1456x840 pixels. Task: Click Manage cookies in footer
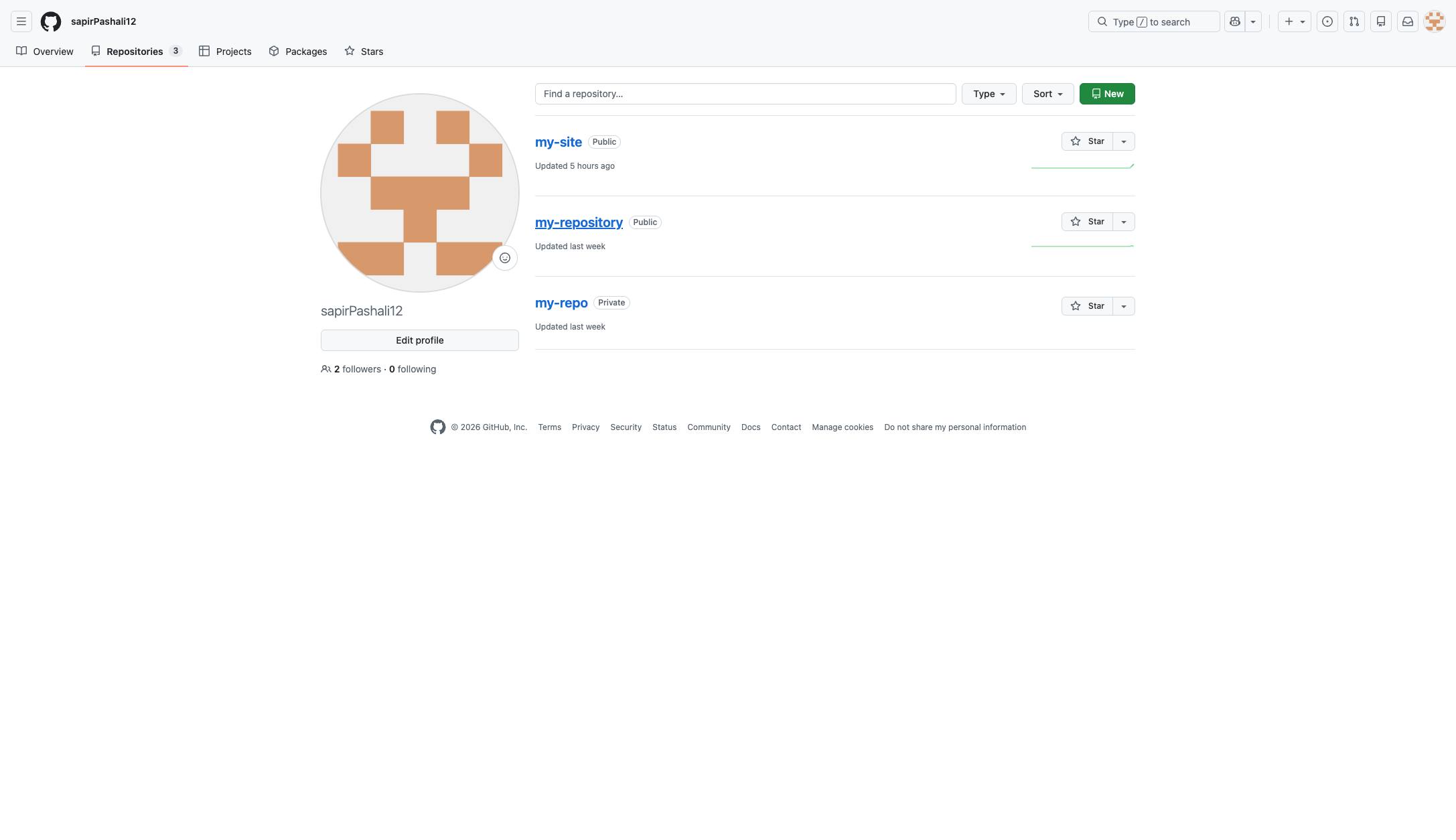tap(843, 427)
